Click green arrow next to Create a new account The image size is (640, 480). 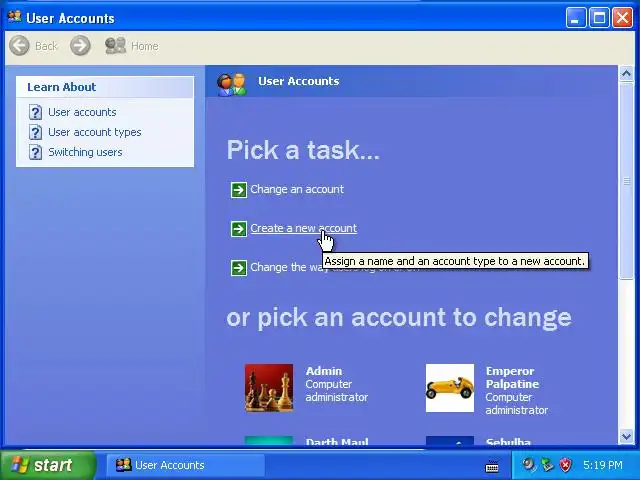tap(239, 229)
